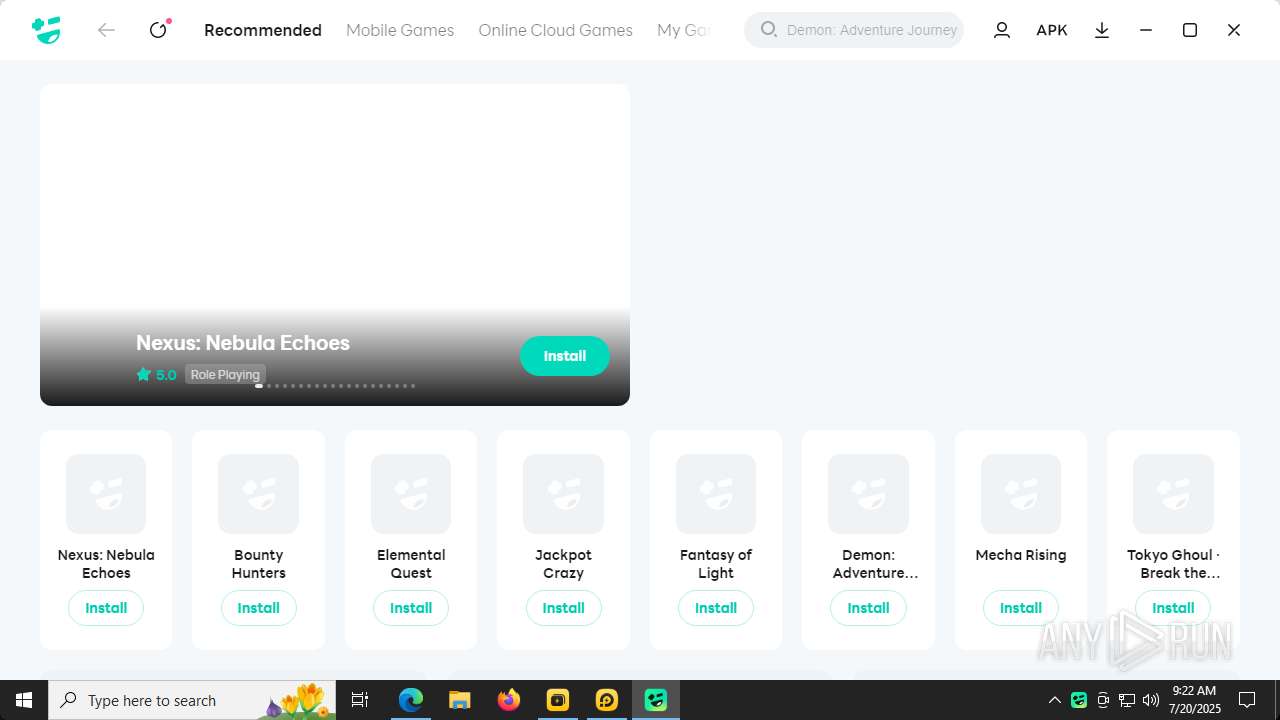Click the Role Playing tag on banner
The width and height of the screenshot is (1280, 720).
(x=225, y=375)
